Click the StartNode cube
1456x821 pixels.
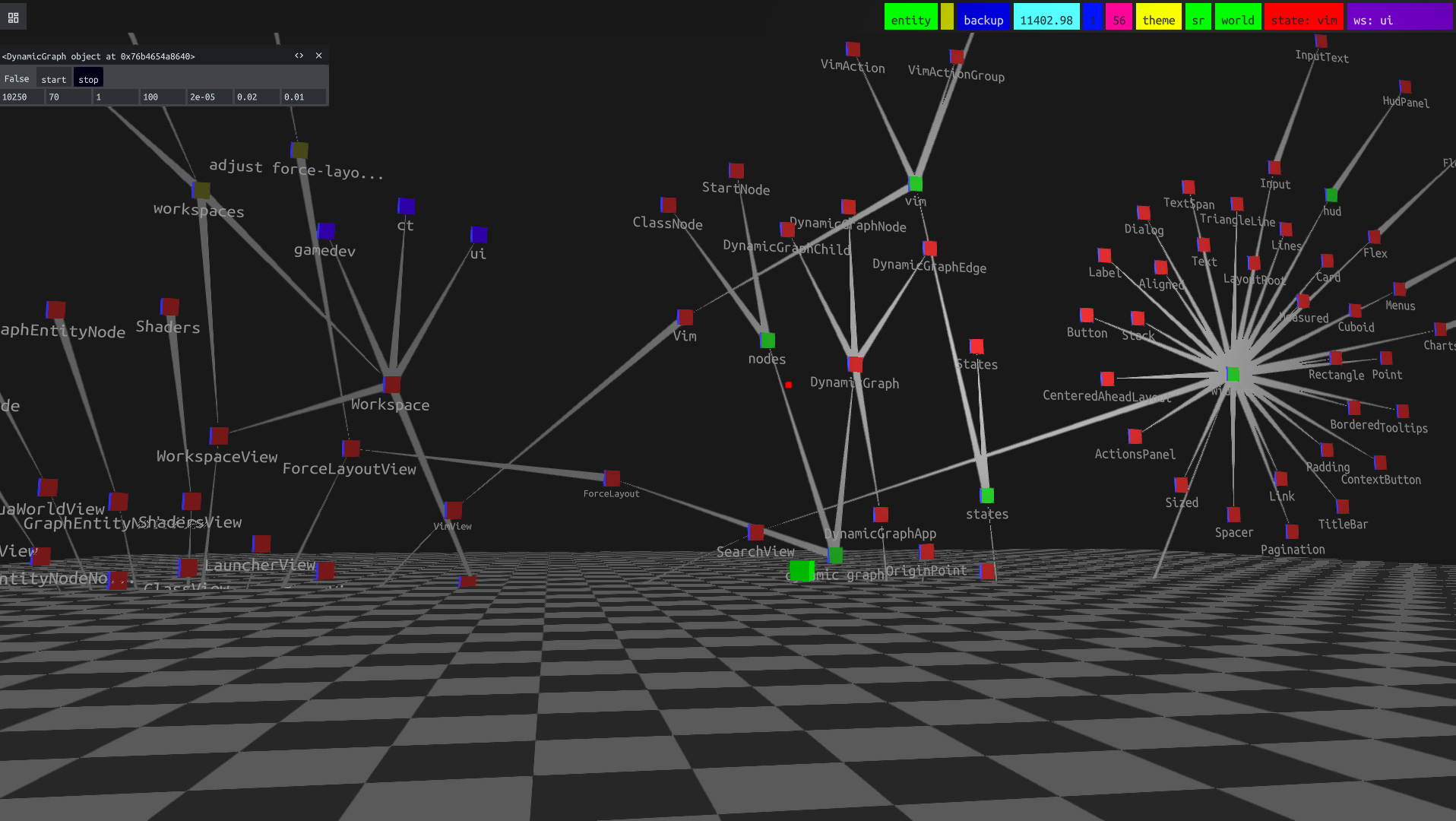tap(735, 169)
